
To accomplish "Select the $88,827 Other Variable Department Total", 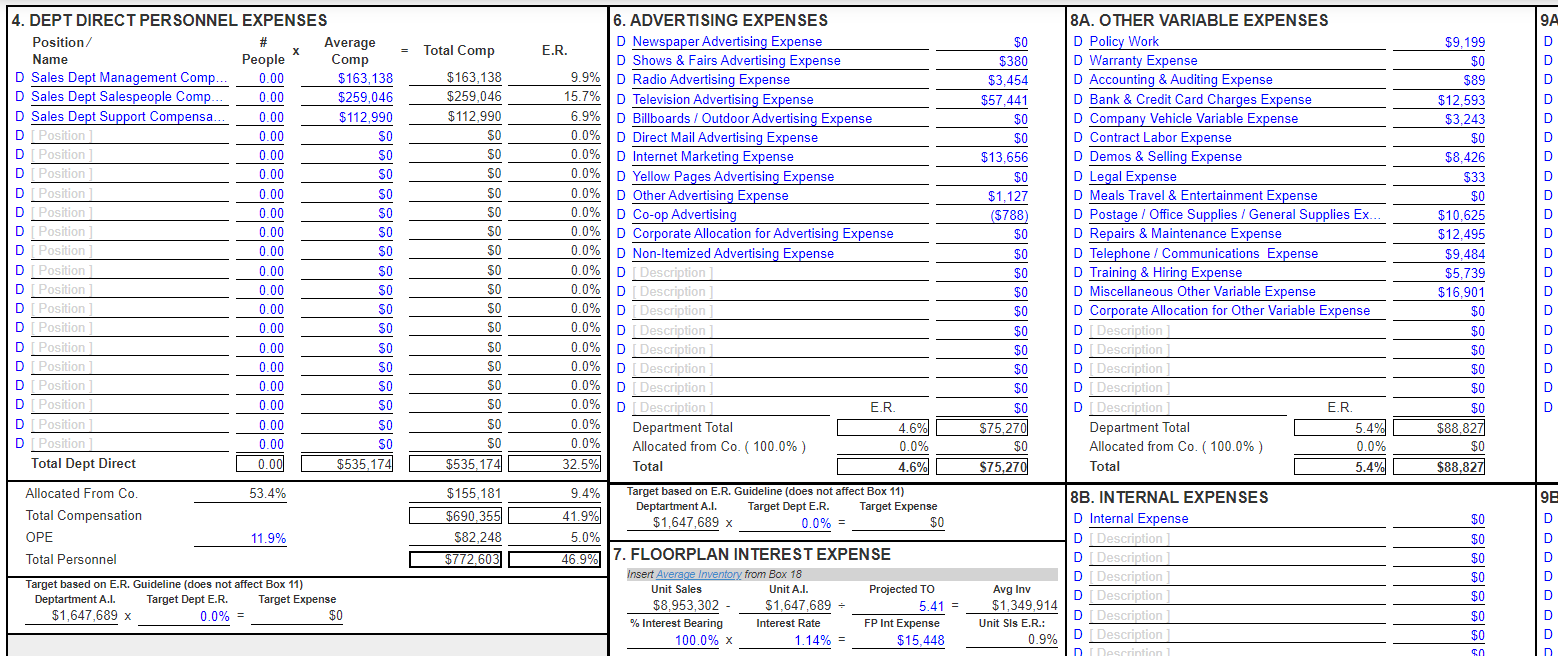I will click(x=1440, y=427).
